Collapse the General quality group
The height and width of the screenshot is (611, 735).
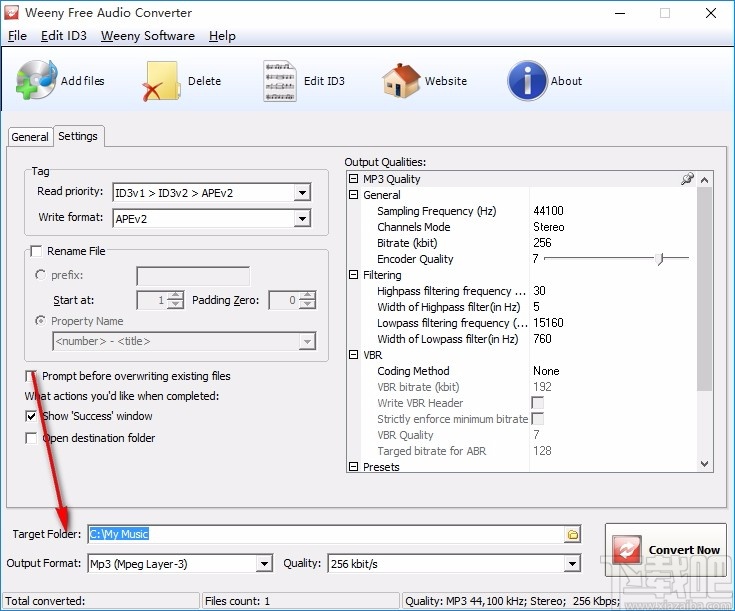[353, 195]
